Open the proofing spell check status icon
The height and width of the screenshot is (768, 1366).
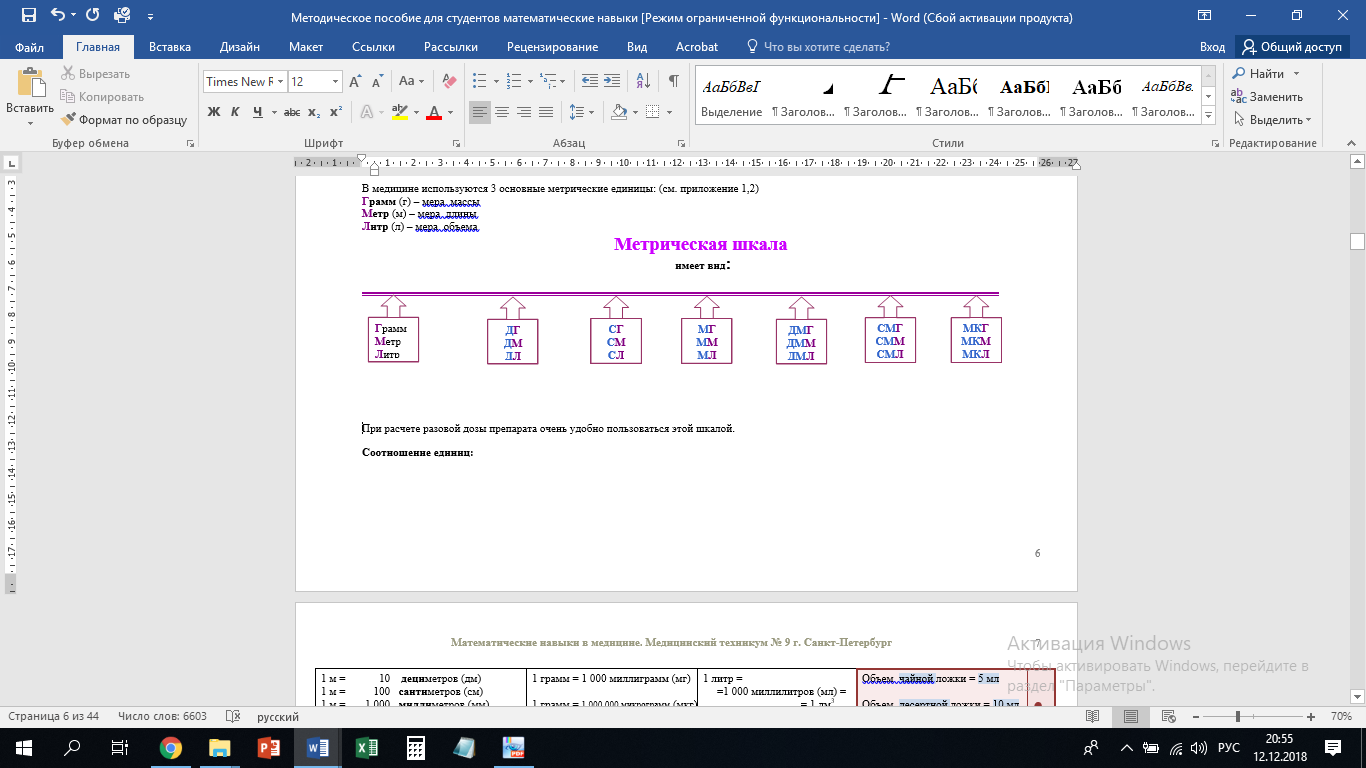coord(233,717)
